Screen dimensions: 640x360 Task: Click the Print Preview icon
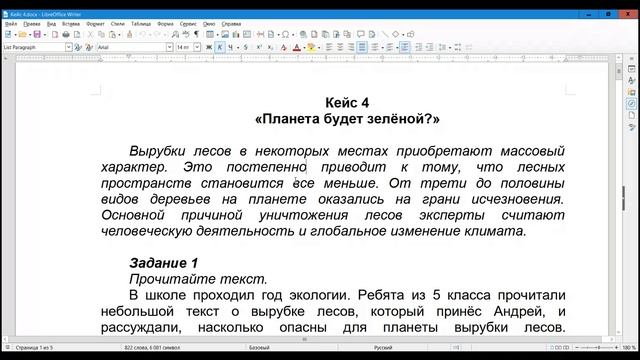tap(77, 35)
